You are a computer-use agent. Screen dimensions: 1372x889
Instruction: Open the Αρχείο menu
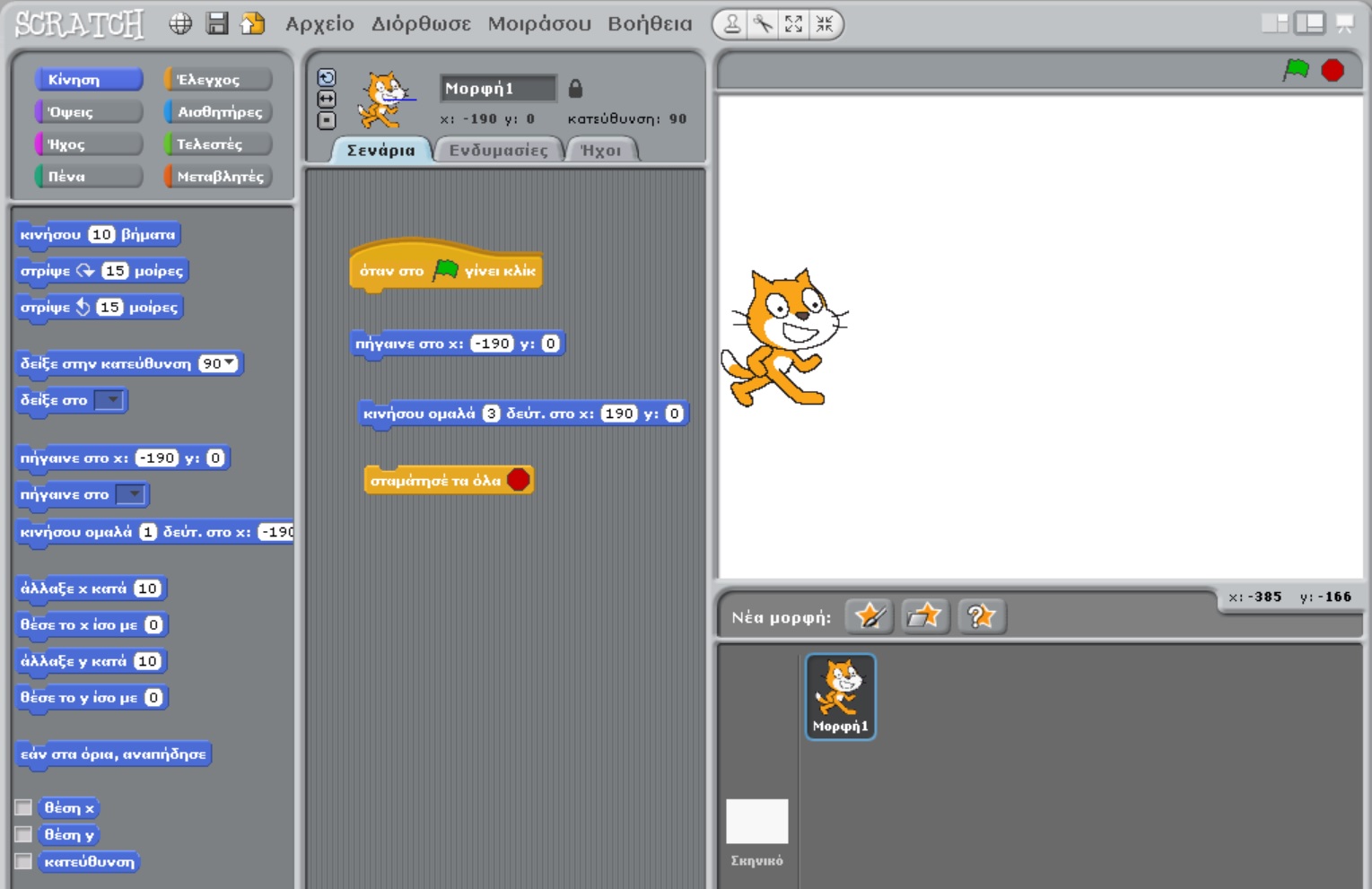tap(319, 24)
